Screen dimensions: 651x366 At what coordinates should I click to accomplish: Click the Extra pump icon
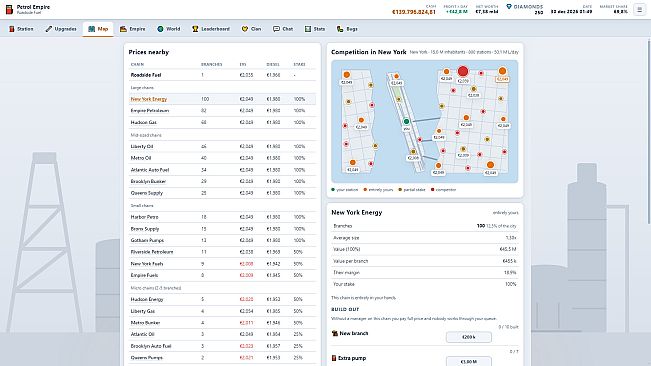tap(334, 358)
